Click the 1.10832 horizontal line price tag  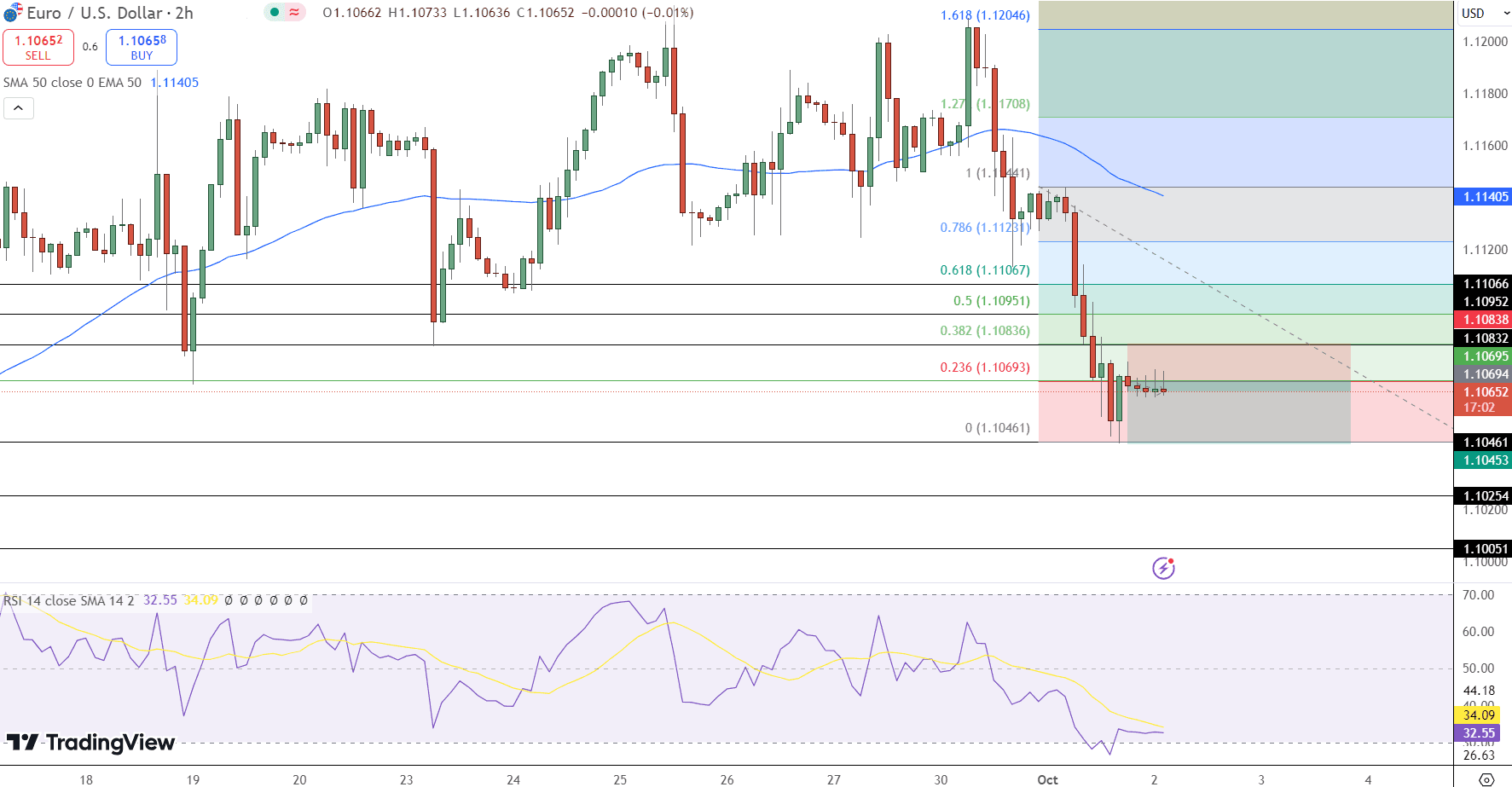(1483, 339)
